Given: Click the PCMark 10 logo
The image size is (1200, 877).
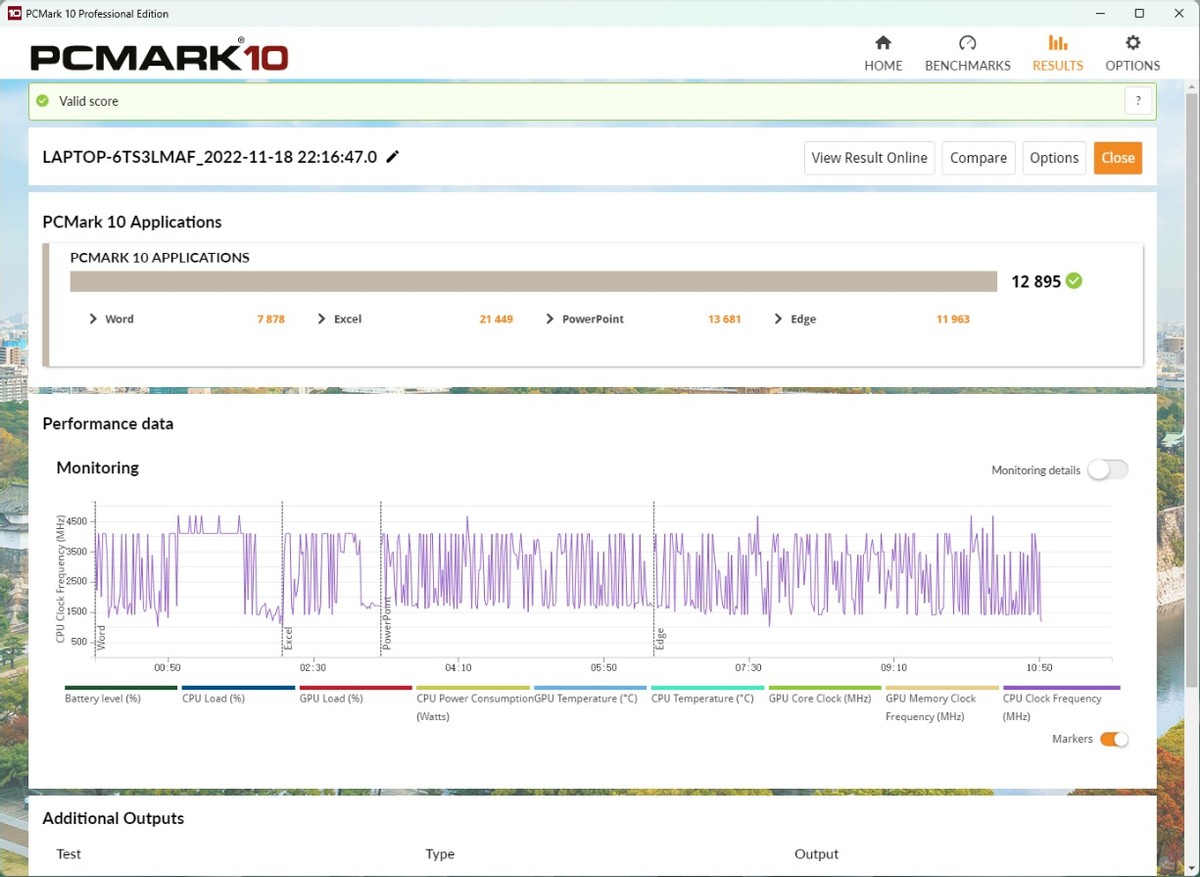Looking at the screenshot, I should [x=159, y=56].
